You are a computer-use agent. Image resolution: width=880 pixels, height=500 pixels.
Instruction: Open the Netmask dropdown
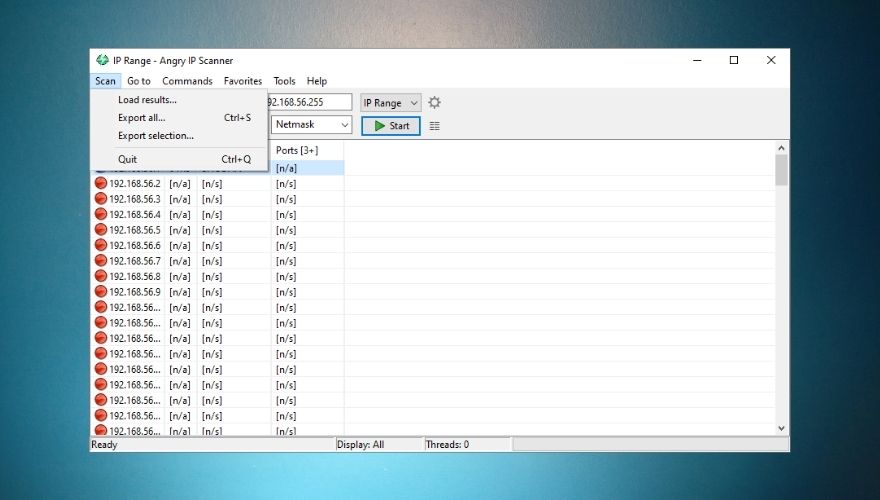coord(311,125)
